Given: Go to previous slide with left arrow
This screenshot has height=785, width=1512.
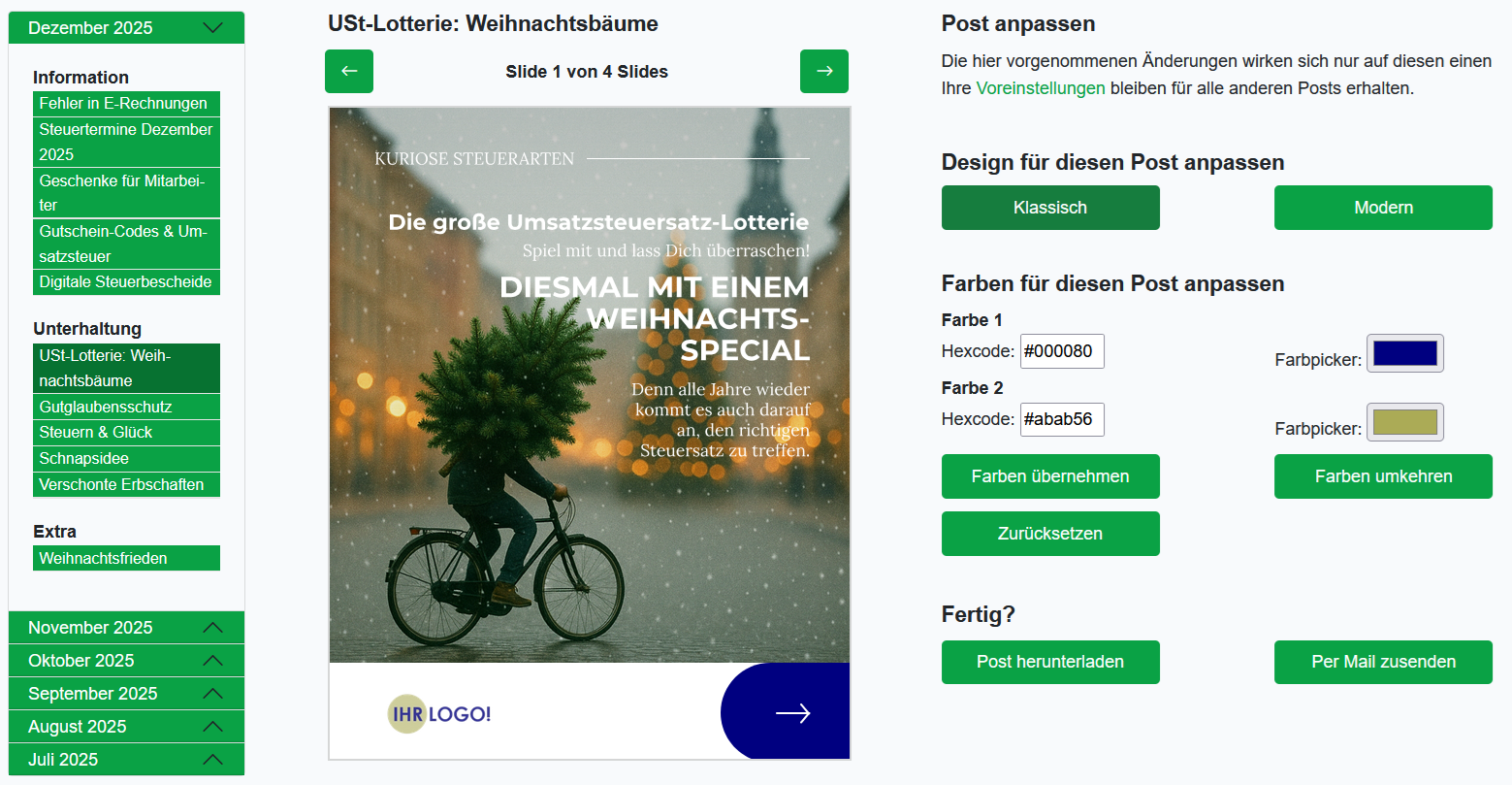Looking at the screenshot, I should [349, 71].
